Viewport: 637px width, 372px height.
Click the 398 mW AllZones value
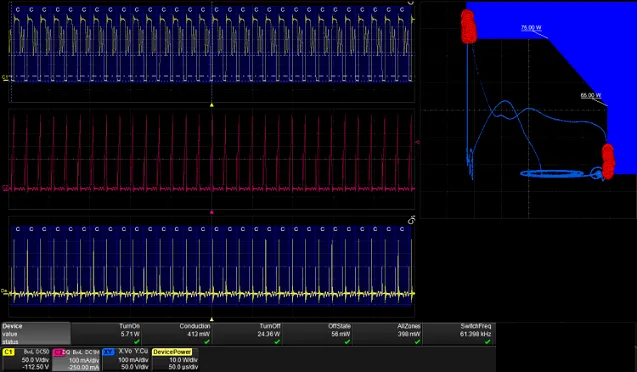409,334
